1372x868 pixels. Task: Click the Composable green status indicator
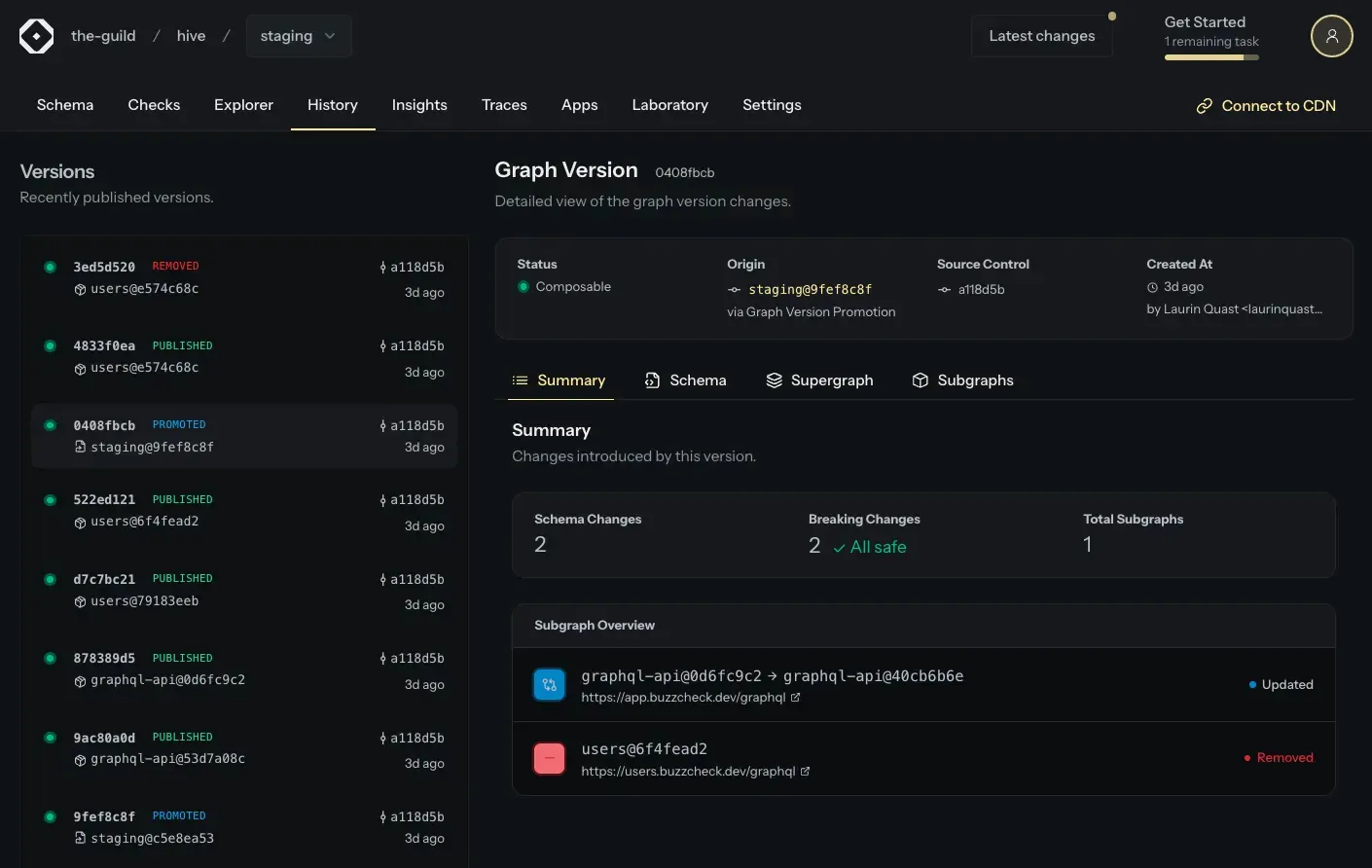(x=524, y=287)
